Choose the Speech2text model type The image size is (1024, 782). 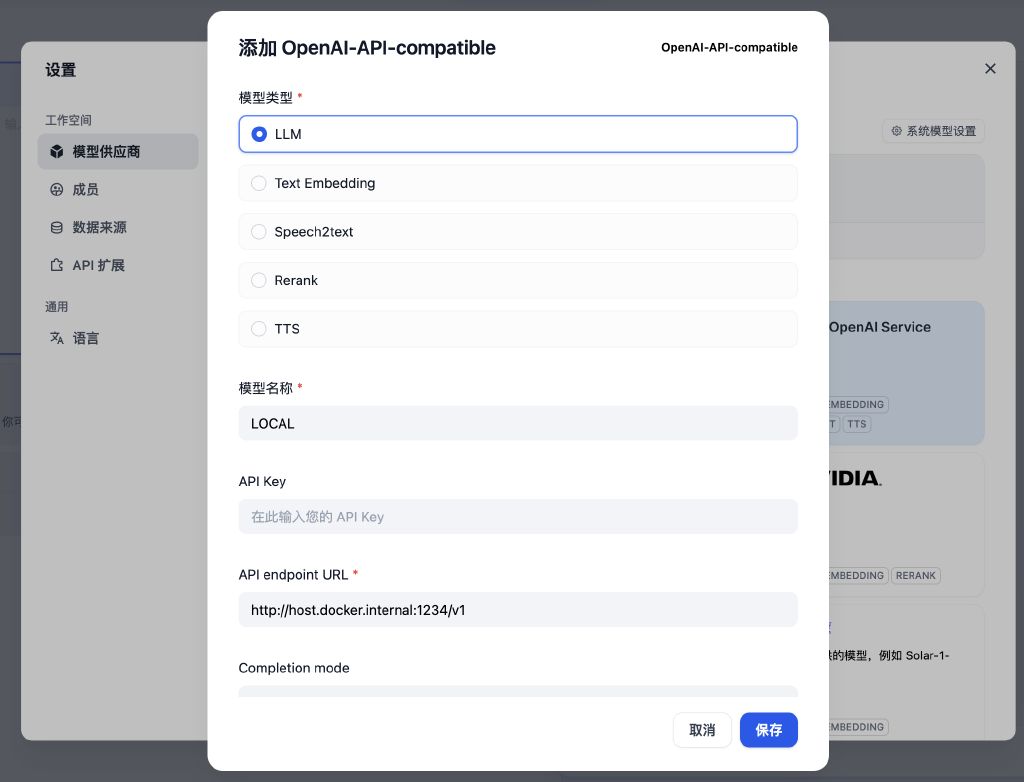tap(259, 232)
